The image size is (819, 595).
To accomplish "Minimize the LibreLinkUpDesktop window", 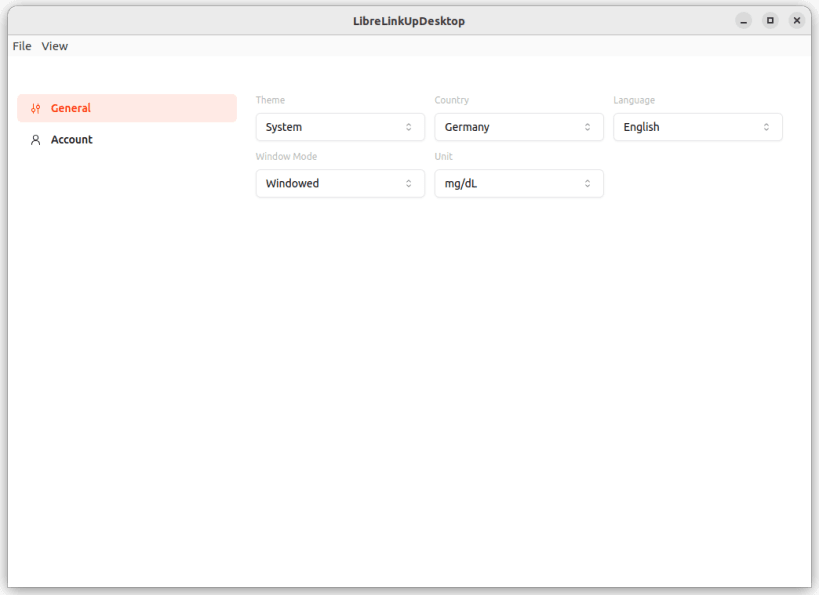I will [x=743, y=21].
